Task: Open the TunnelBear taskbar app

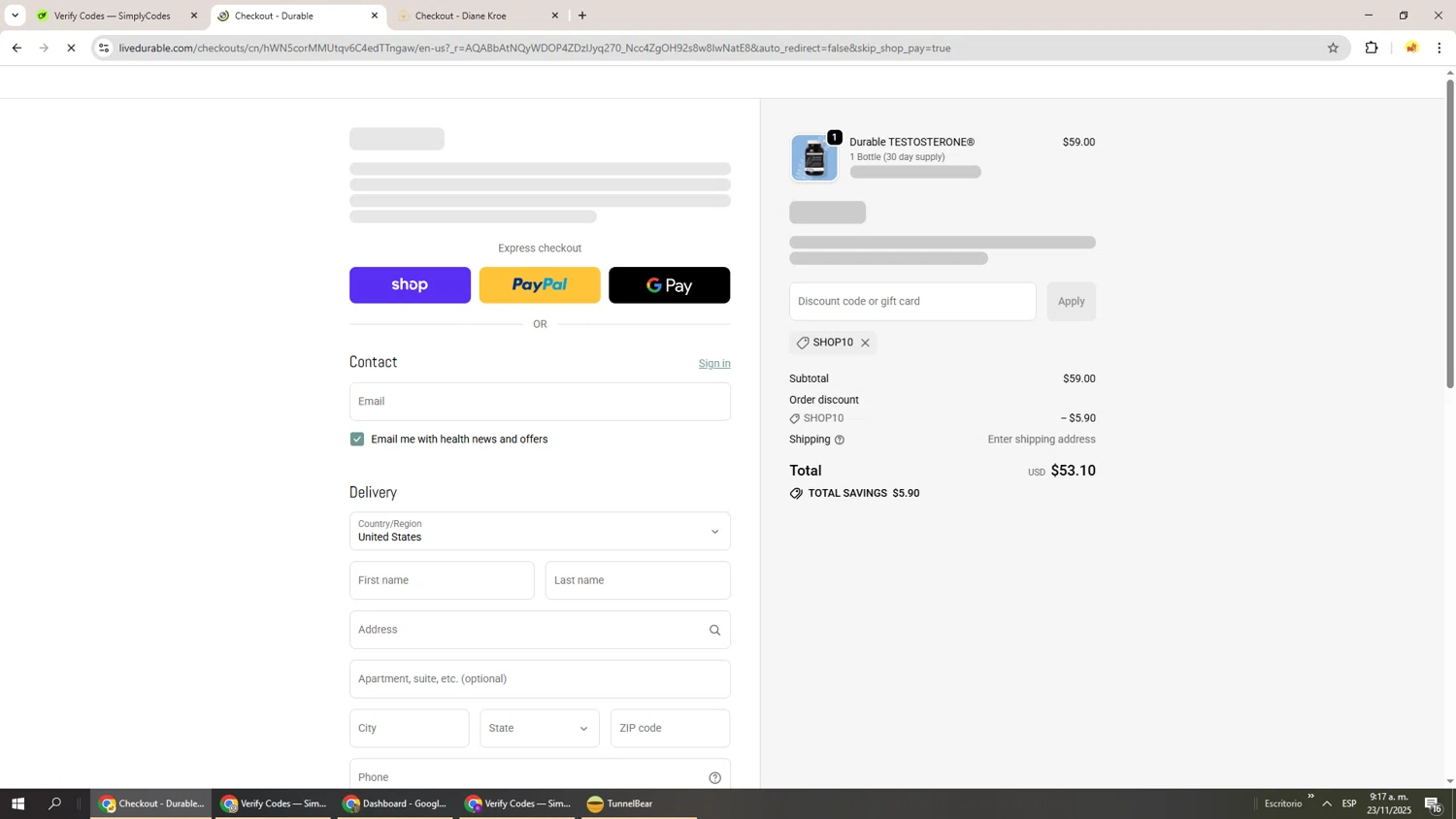Action: 620,803
